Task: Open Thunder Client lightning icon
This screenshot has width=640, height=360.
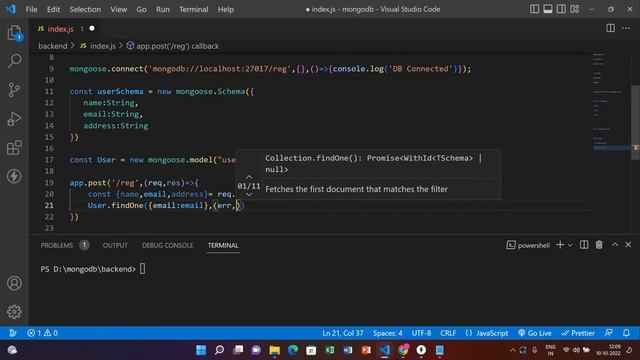Action: pos(14,176)
